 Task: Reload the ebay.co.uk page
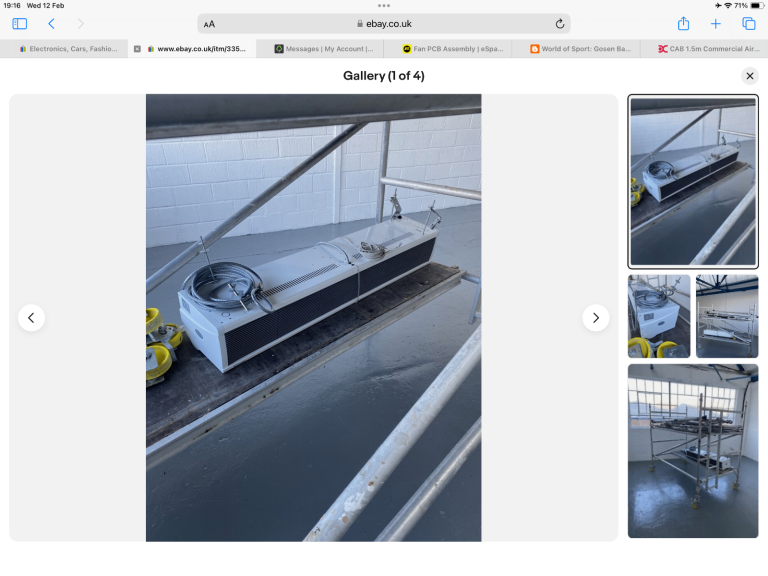pos(559,24)
